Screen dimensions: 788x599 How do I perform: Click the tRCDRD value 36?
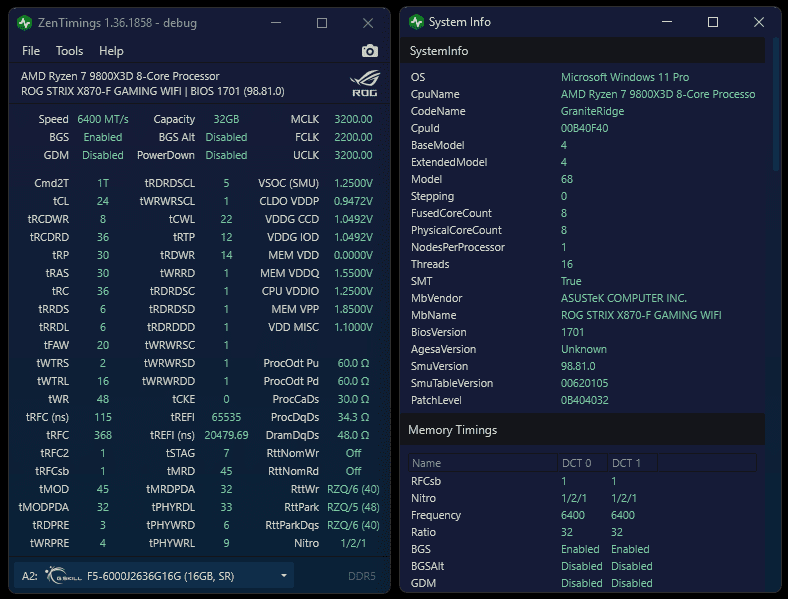(x=103, y=237)
